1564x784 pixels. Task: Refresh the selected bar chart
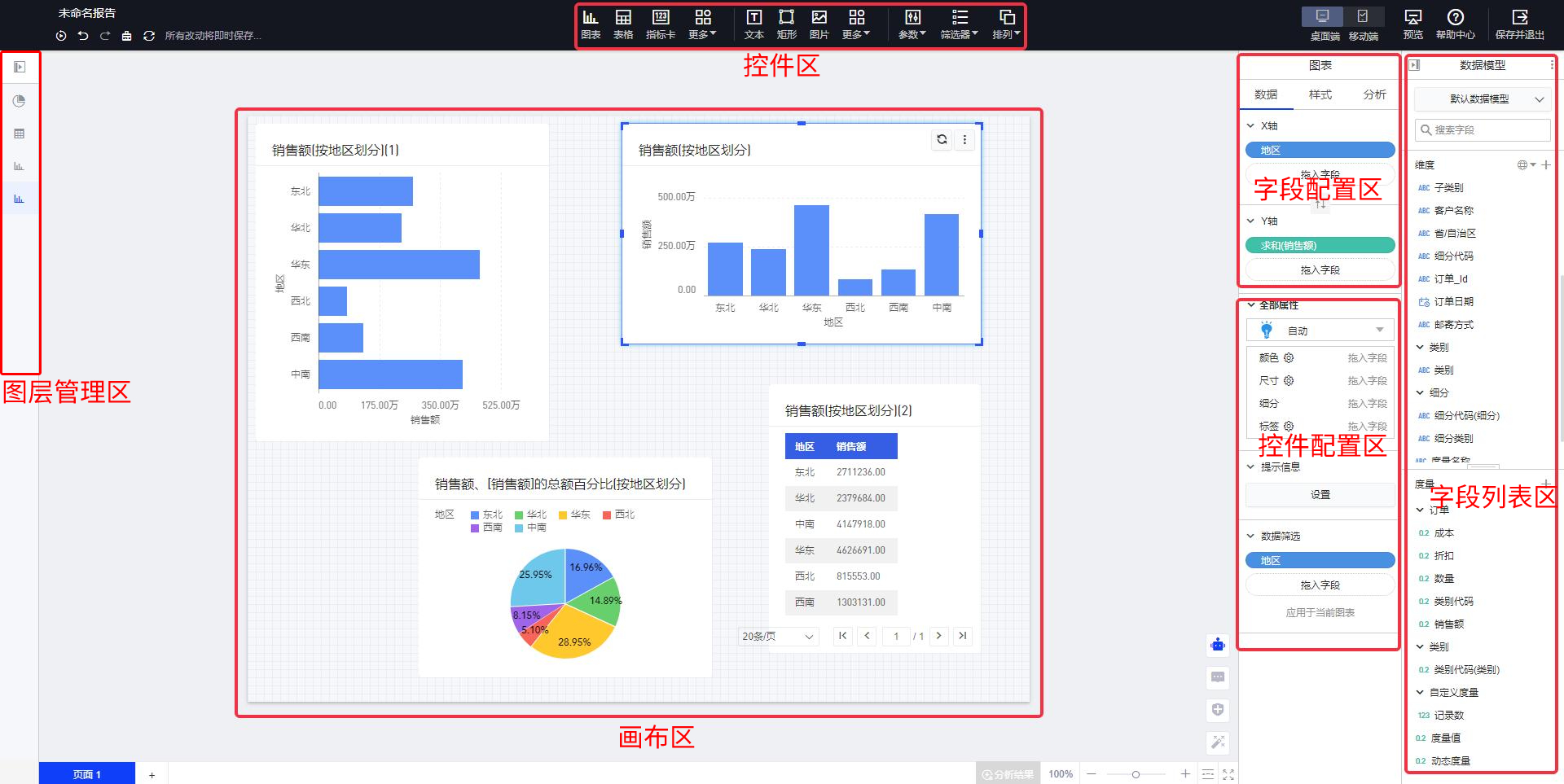pyautogui.click(x=942, y=139)
